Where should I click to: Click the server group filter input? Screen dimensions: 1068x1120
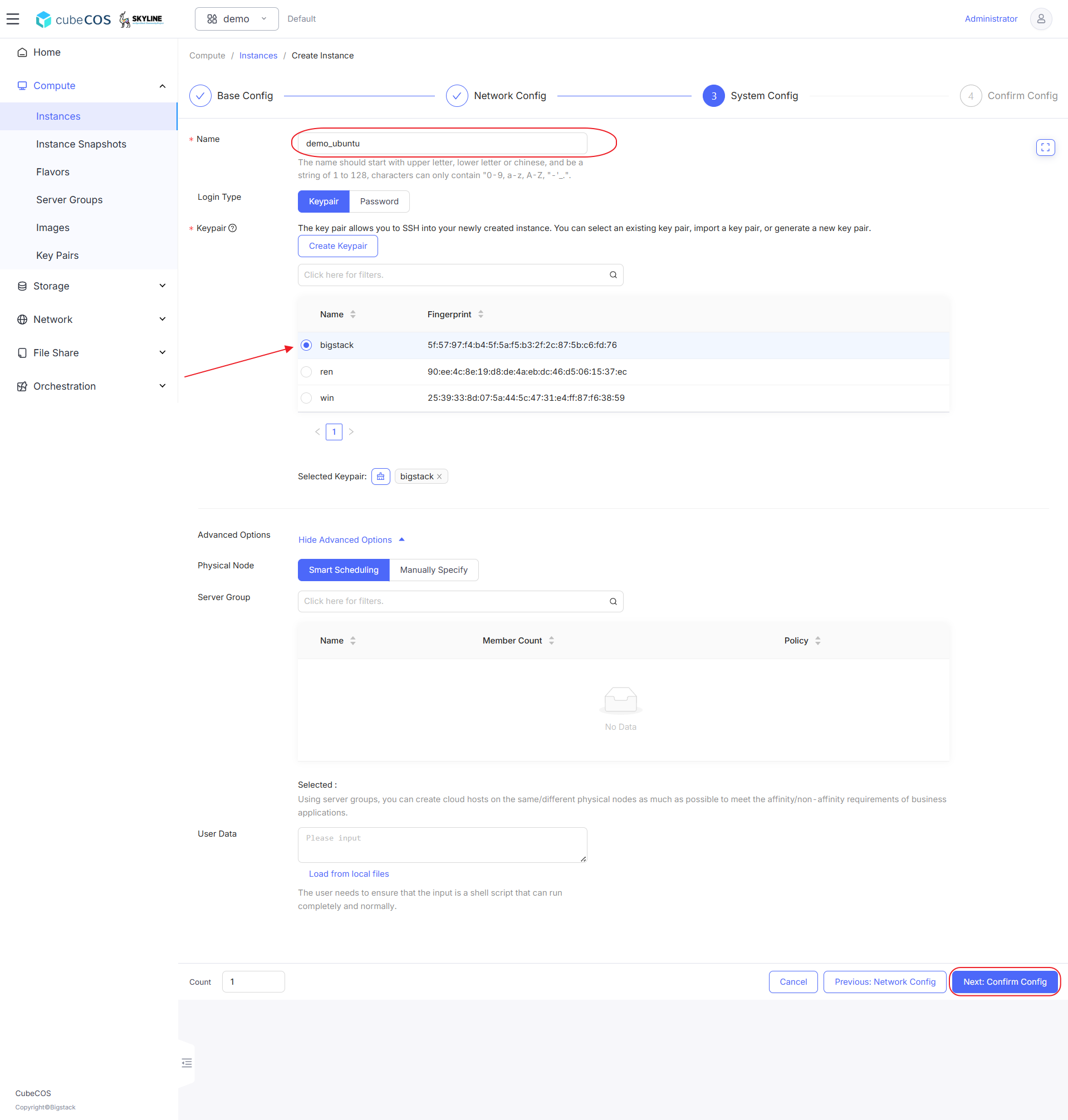pyautogui.click(x=460, y=602)
